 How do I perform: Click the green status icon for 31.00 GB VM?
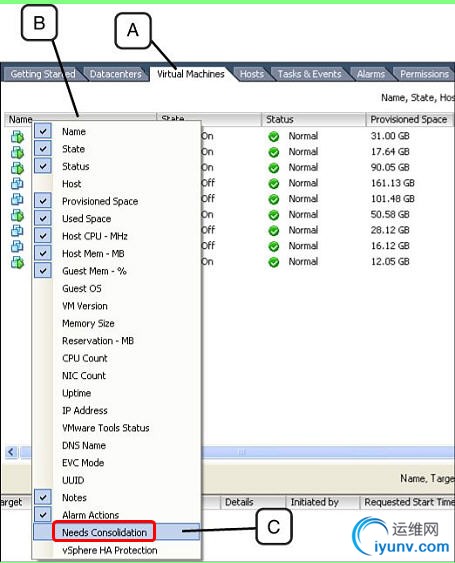tap(274, 136)
